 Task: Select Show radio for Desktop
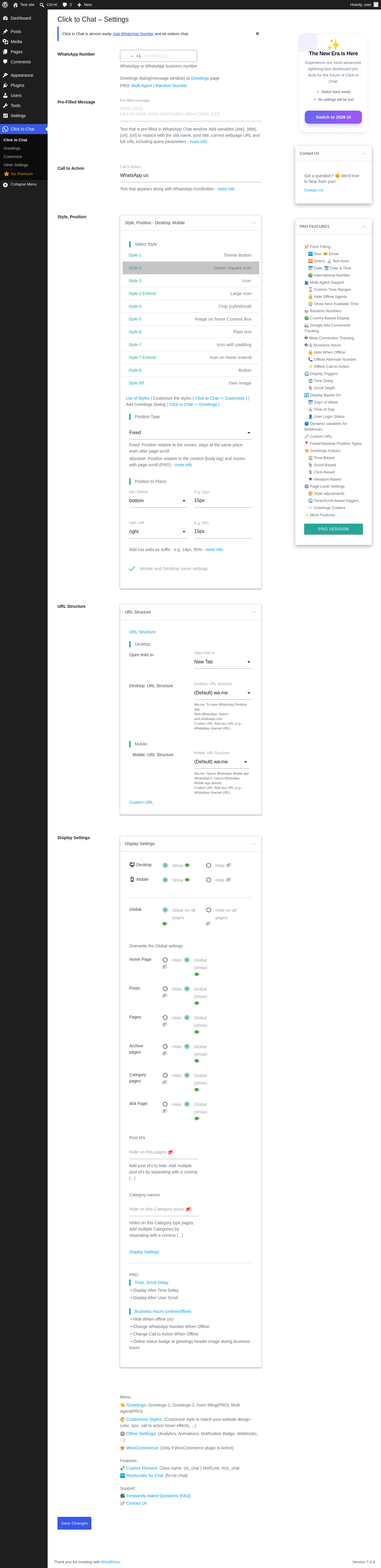point(165,865)
